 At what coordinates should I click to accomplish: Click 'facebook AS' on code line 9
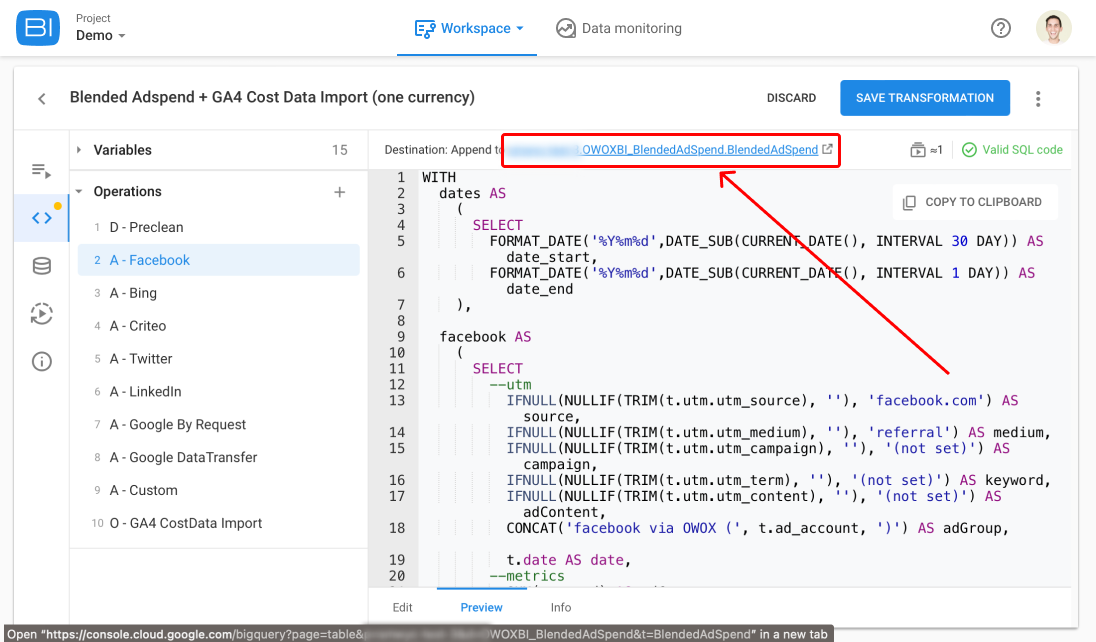[x=485, y=336]
